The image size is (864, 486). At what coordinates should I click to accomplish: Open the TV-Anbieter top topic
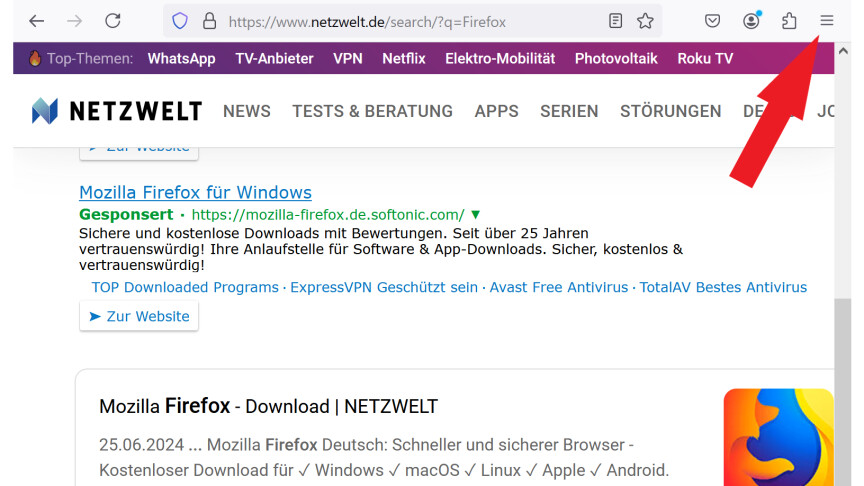pyautogui.click(x=274, y=58)
